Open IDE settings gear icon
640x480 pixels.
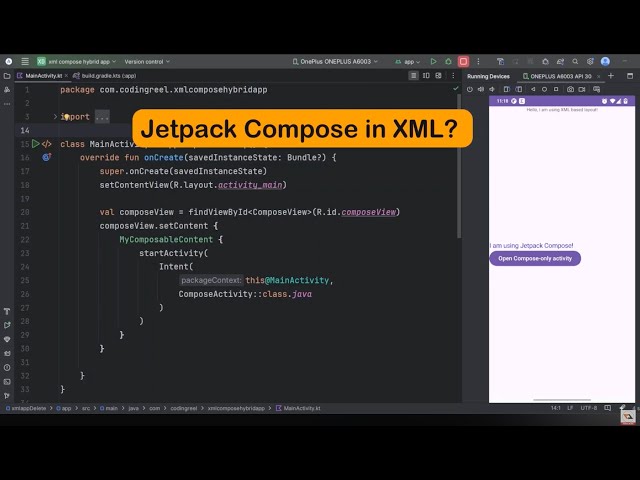click(590, 62)
